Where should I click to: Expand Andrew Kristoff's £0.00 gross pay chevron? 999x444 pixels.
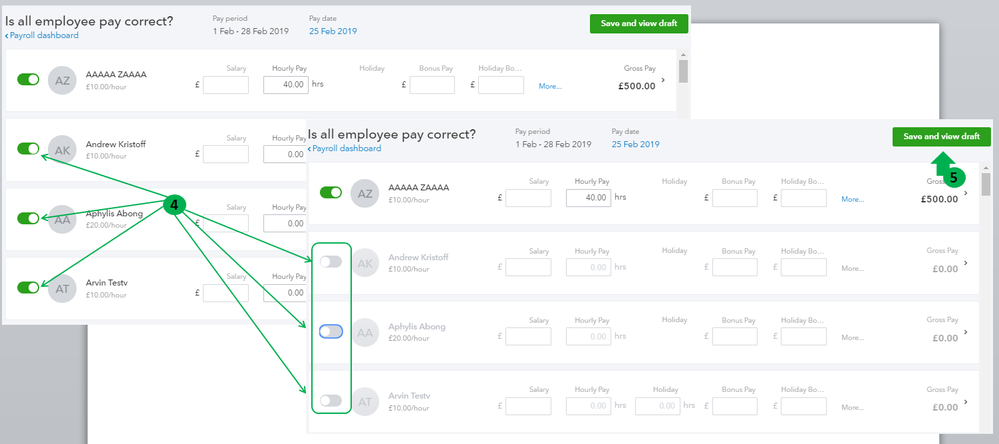[965, 263]
